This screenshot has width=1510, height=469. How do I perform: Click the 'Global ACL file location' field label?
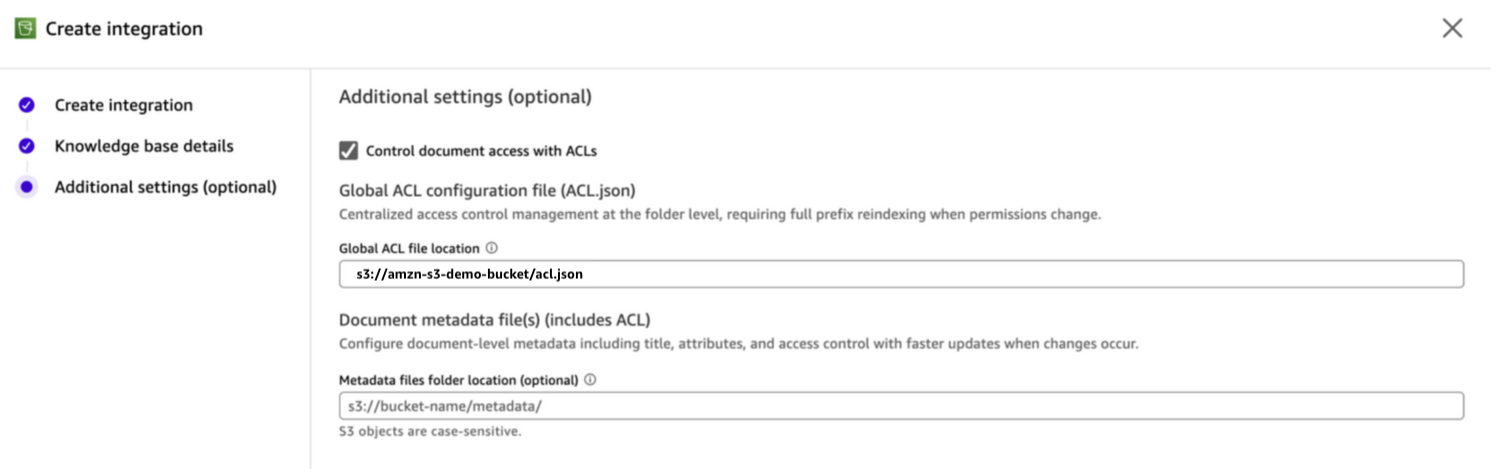tap(409, 248)
